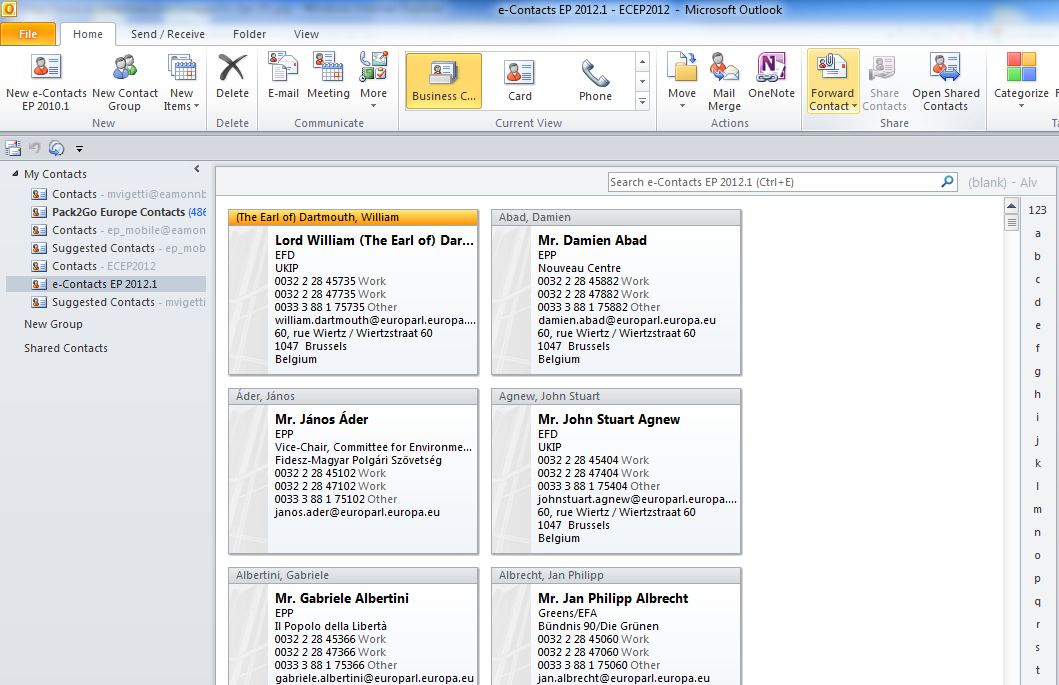Create a New Contact Group
Screen dimensions: 1059x685
[125, 82]
